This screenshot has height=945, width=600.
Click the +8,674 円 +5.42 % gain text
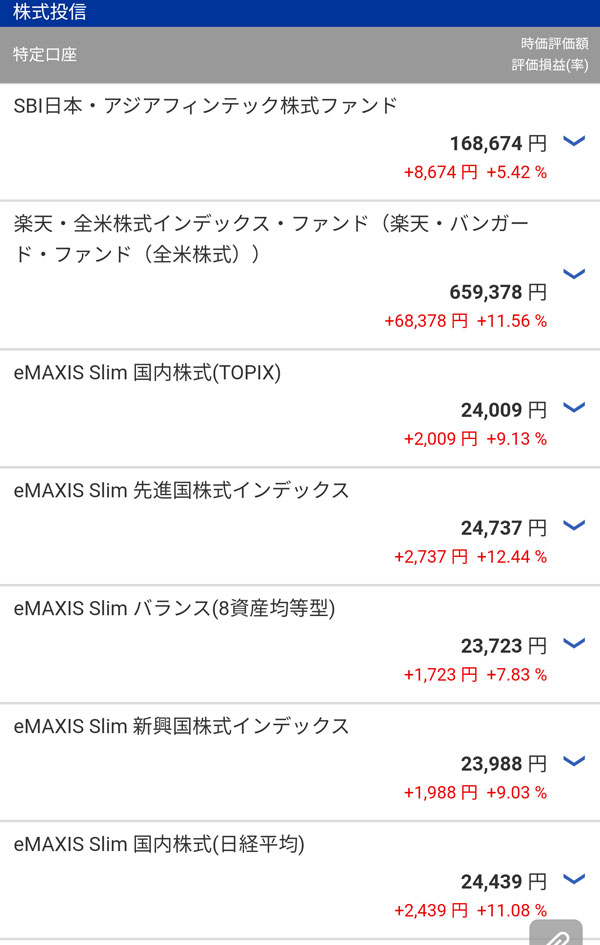point(475,172)
